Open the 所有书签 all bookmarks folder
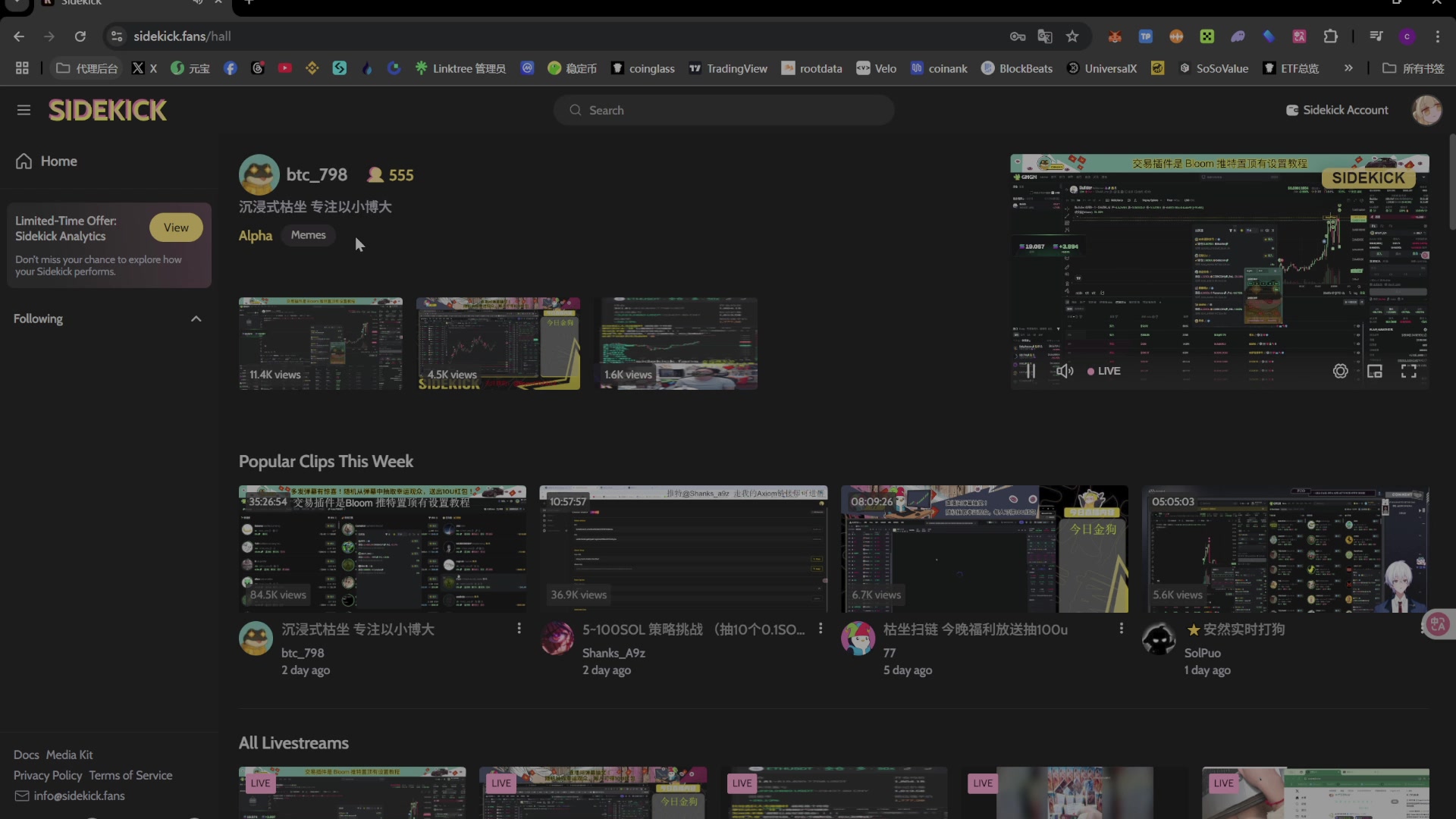This screenshot has width=1456, height=819. 1414,68
